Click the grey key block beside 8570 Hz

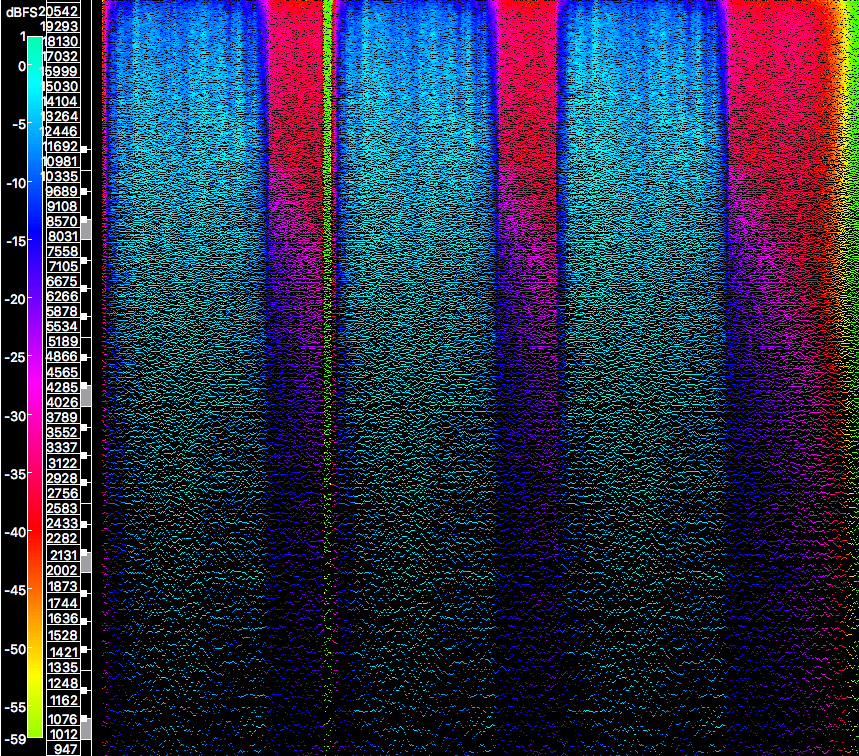coord(86,230)
